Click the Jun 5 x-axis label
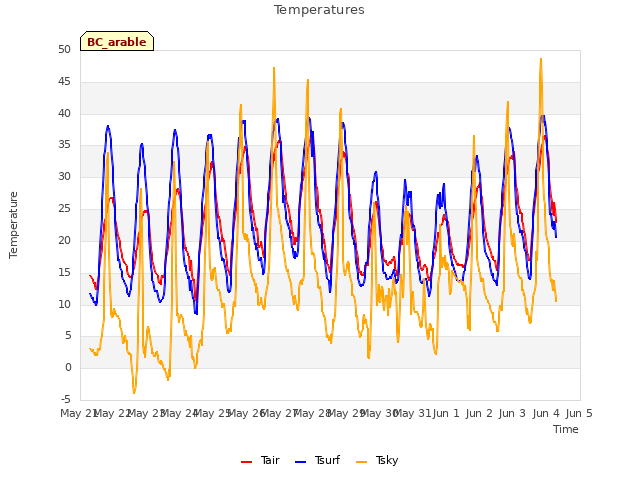Viewport: 640px width, 480px height. [x=579, y=413]
